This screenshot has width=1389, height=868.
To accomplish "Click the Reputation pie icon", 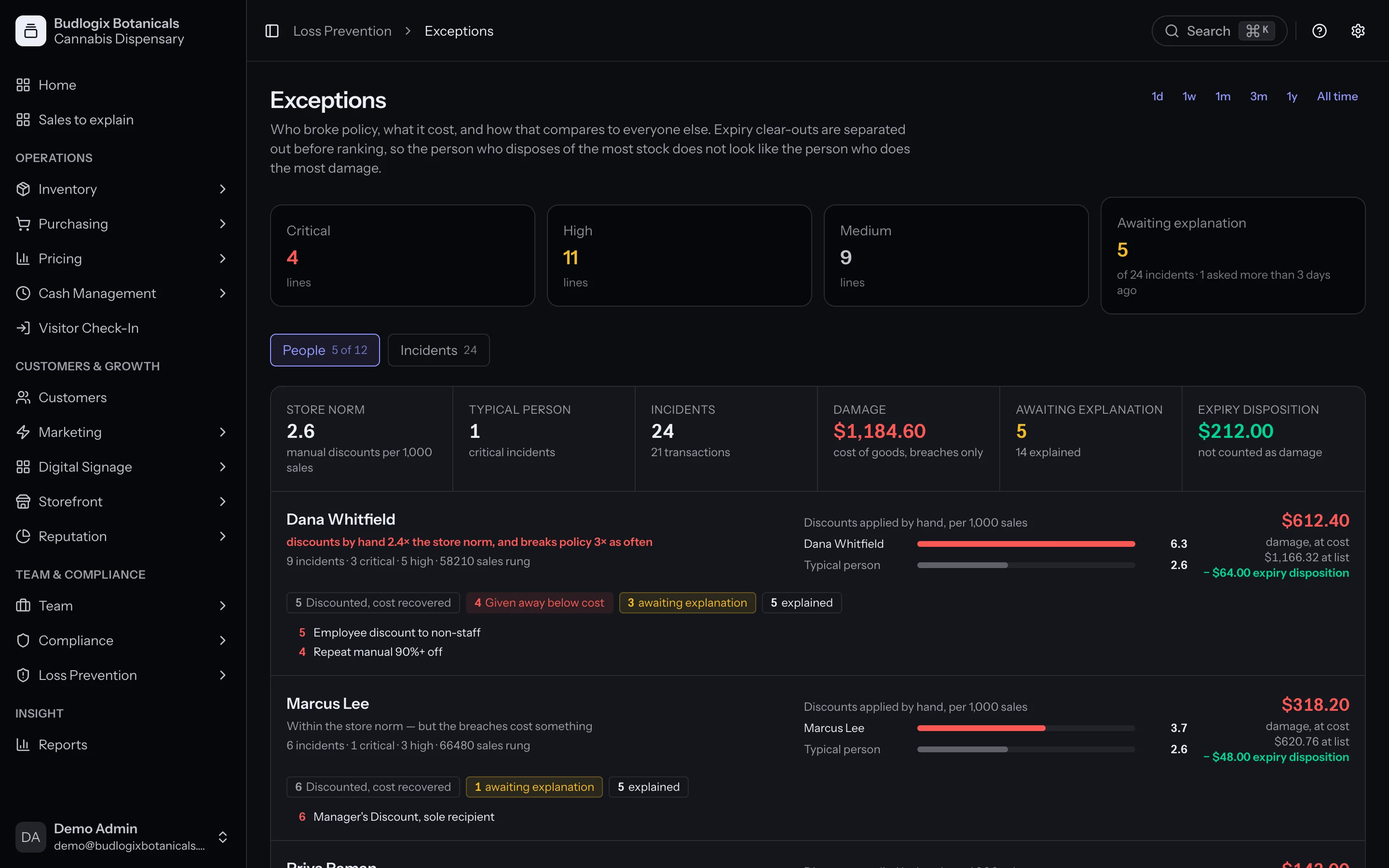I will tap(23, 536).
